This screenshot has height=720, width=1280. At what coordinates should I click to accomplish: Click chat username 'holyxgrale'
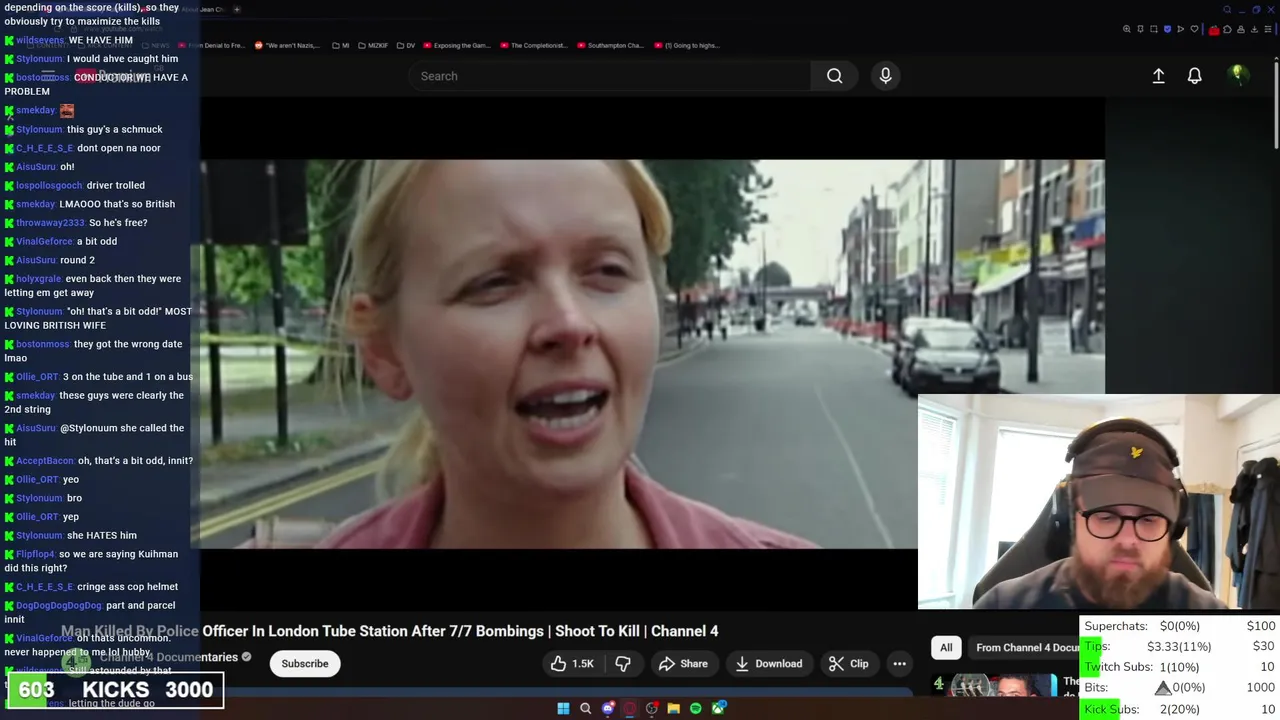pyautogui.click(x=39, y=279)
